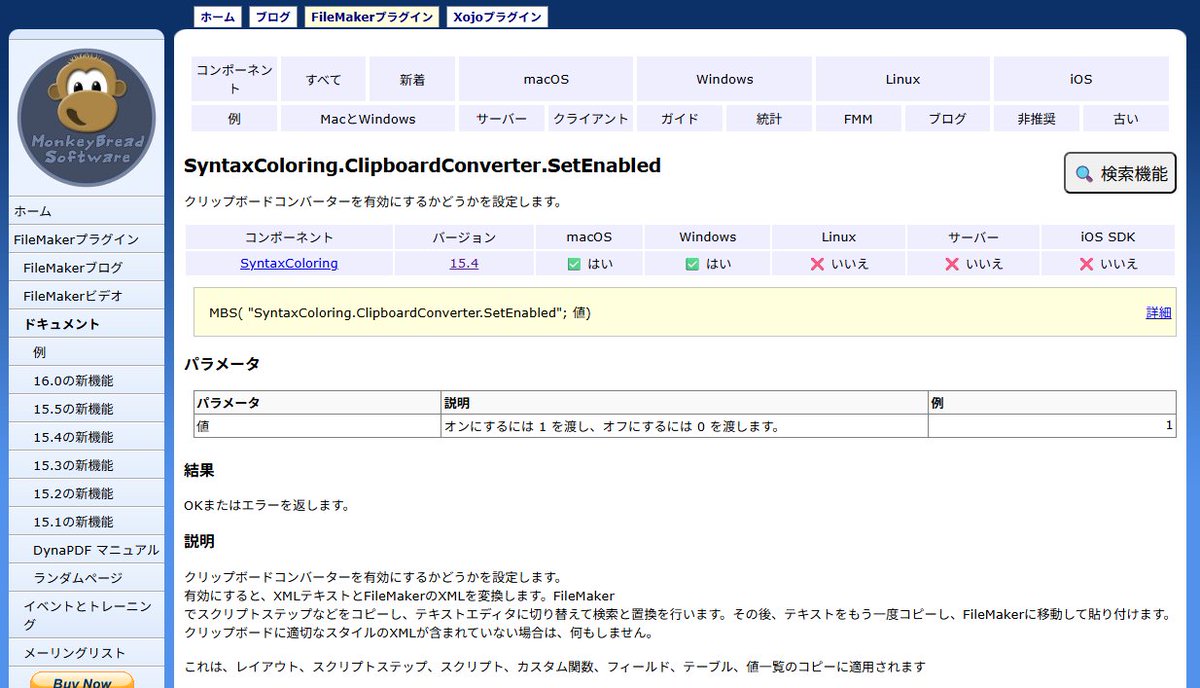Click the green checkmark under Windows

pos(692,264)
